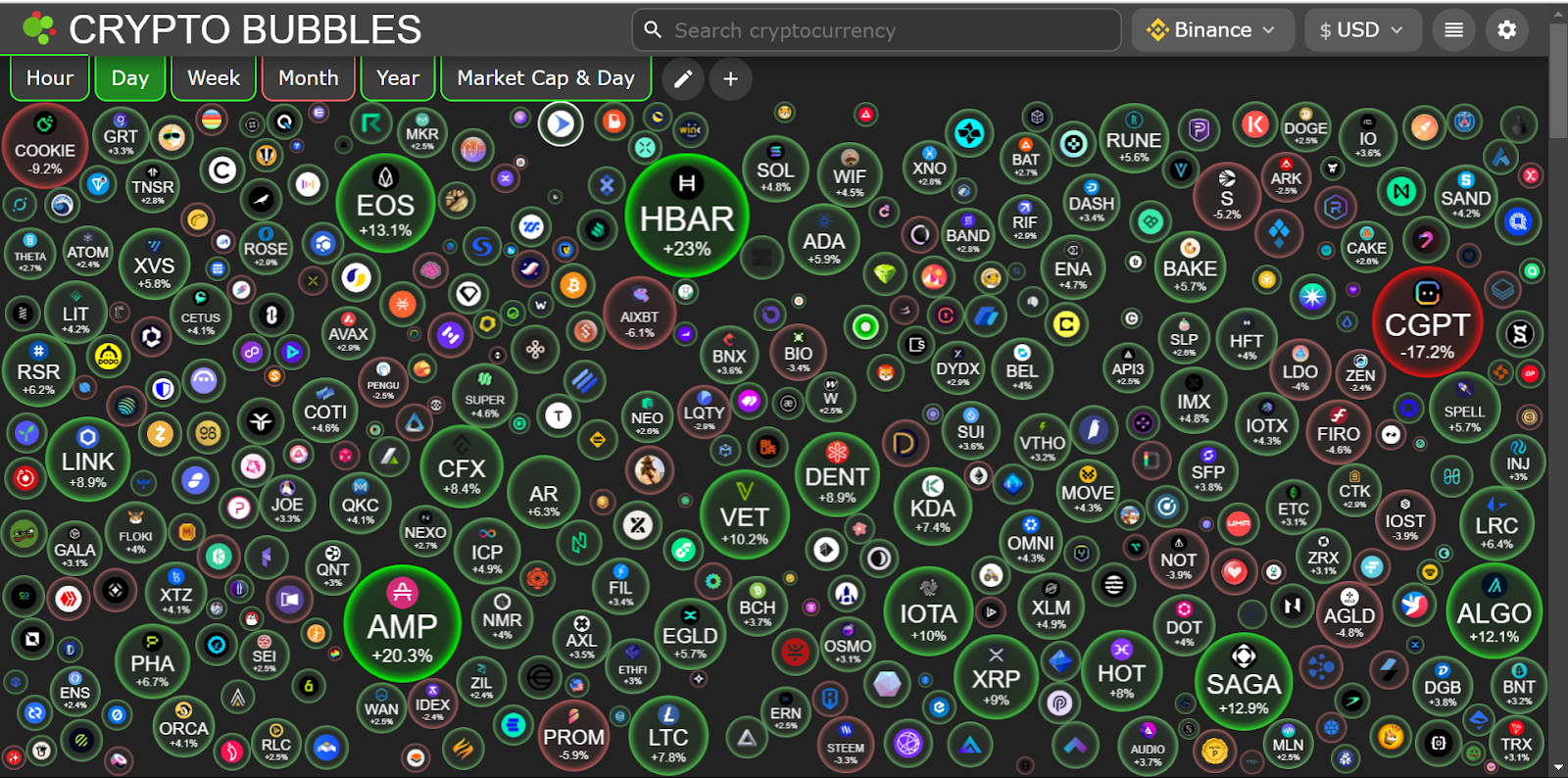Image resolution: width=1568 pixels, height=778 pixels.
Task: Select the XVS +5.8% bubble
Action: [x=154, y=266]
